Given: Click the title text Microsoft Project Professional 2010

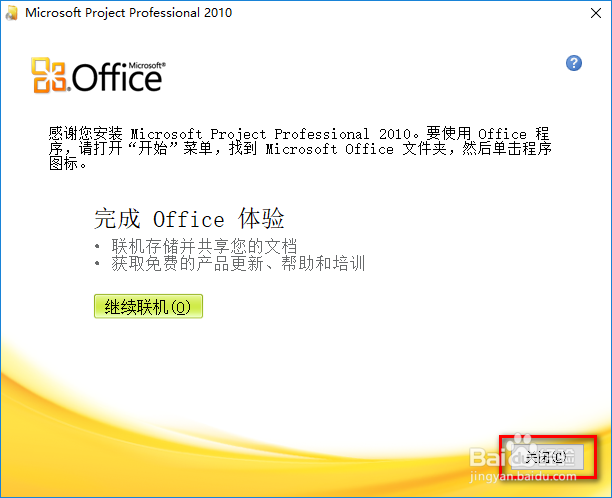Looking at the screenshot, I should point(128,12).
